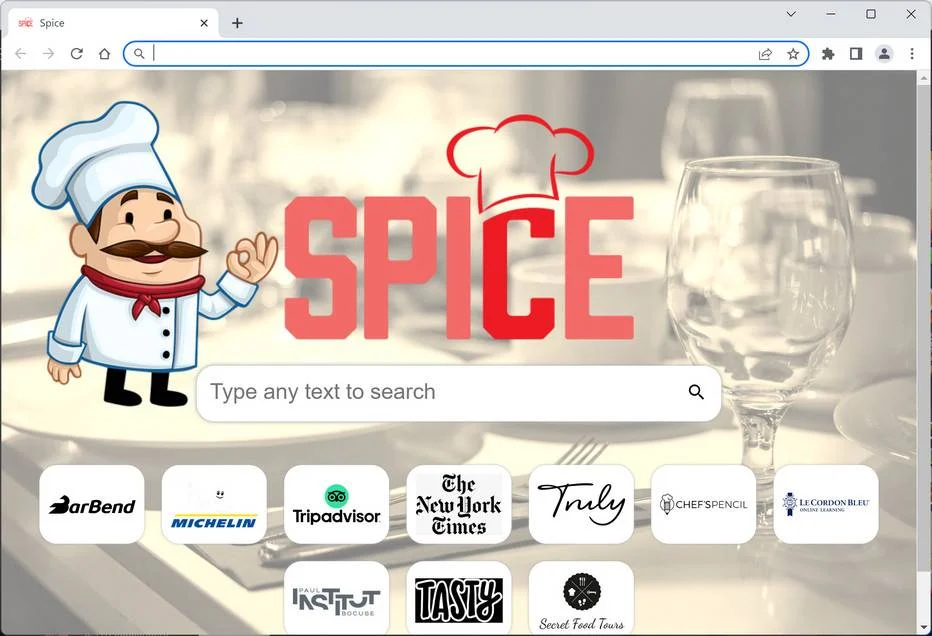Open the BarBend shortcut tile
This screenshot has height=636, width=932.
(x=92, y=504)
